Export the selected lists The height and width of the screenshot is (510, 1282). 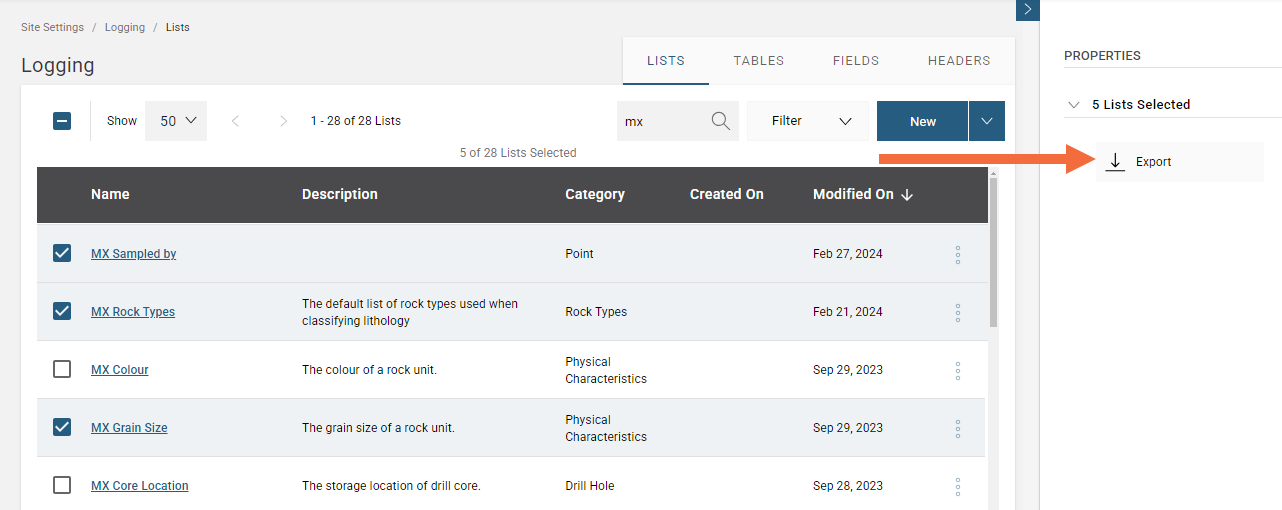click(x=1152, y=162)
